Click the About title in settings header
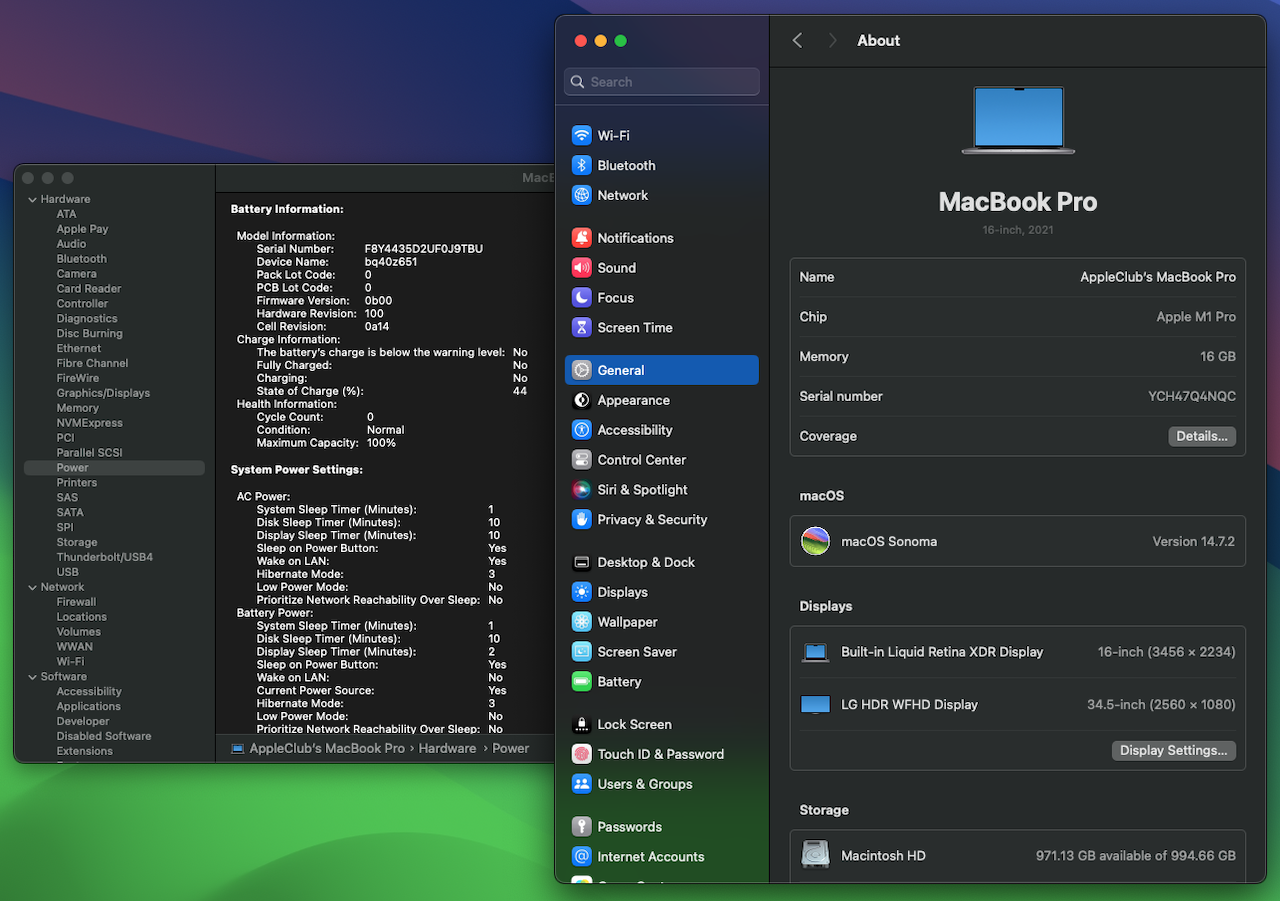This screenshot has width=1280, height=901. (x=879, y=40)
